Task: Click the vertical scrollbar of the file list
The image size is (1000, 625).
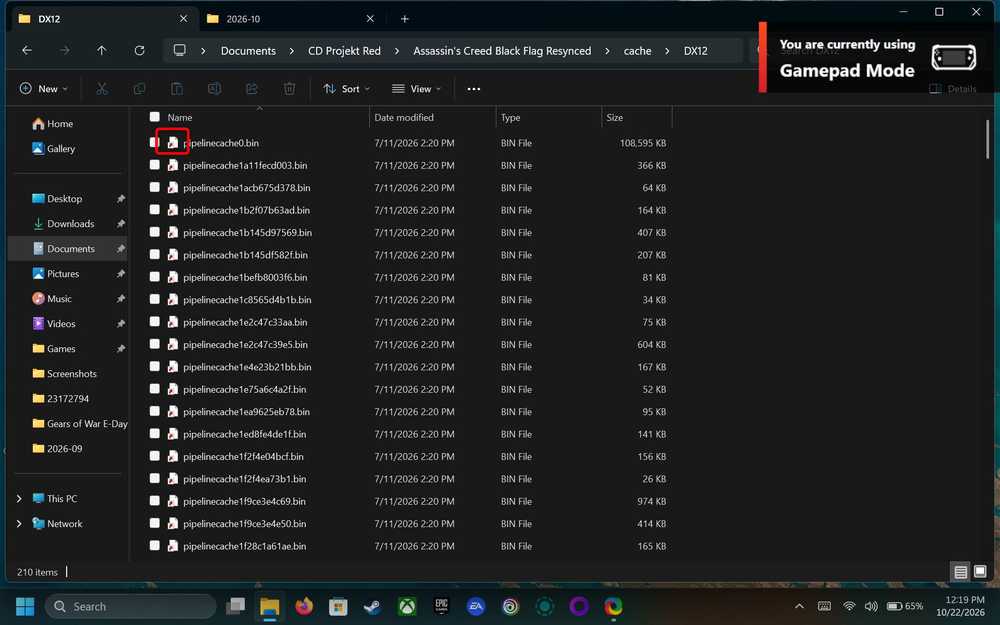Action: tap(988, 138)
